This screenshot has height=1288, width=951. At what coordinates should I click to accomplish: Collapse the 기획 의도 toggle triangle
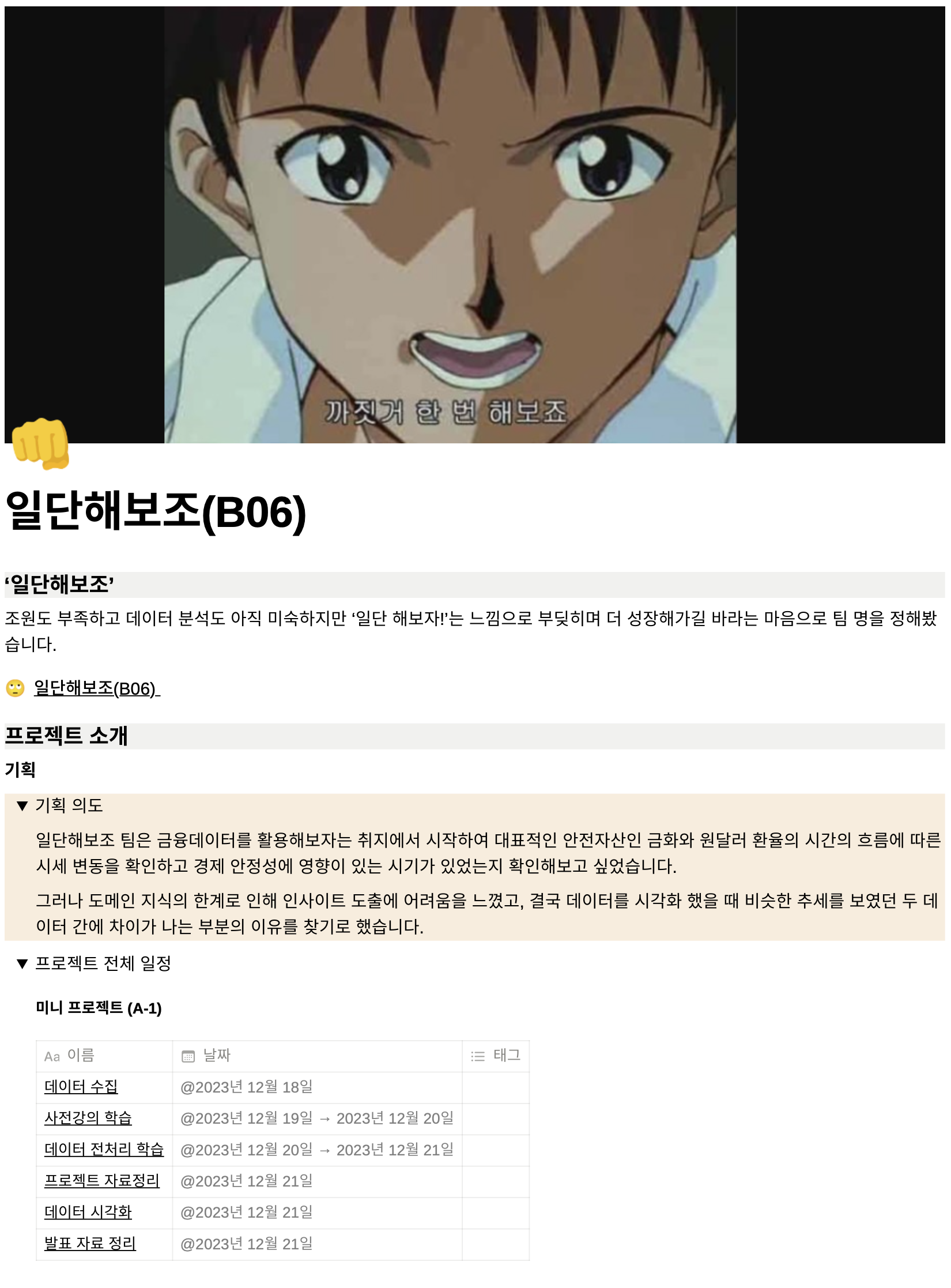pyautogui.click(x=22, y=805)
